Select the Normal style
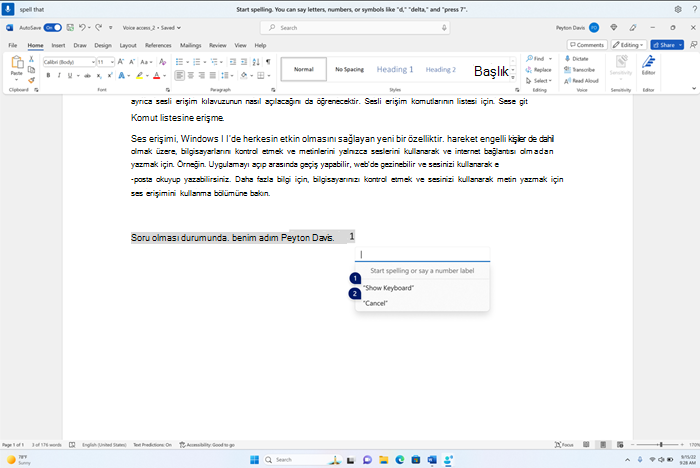Screen dimensions: 700x468 [304, 69]
